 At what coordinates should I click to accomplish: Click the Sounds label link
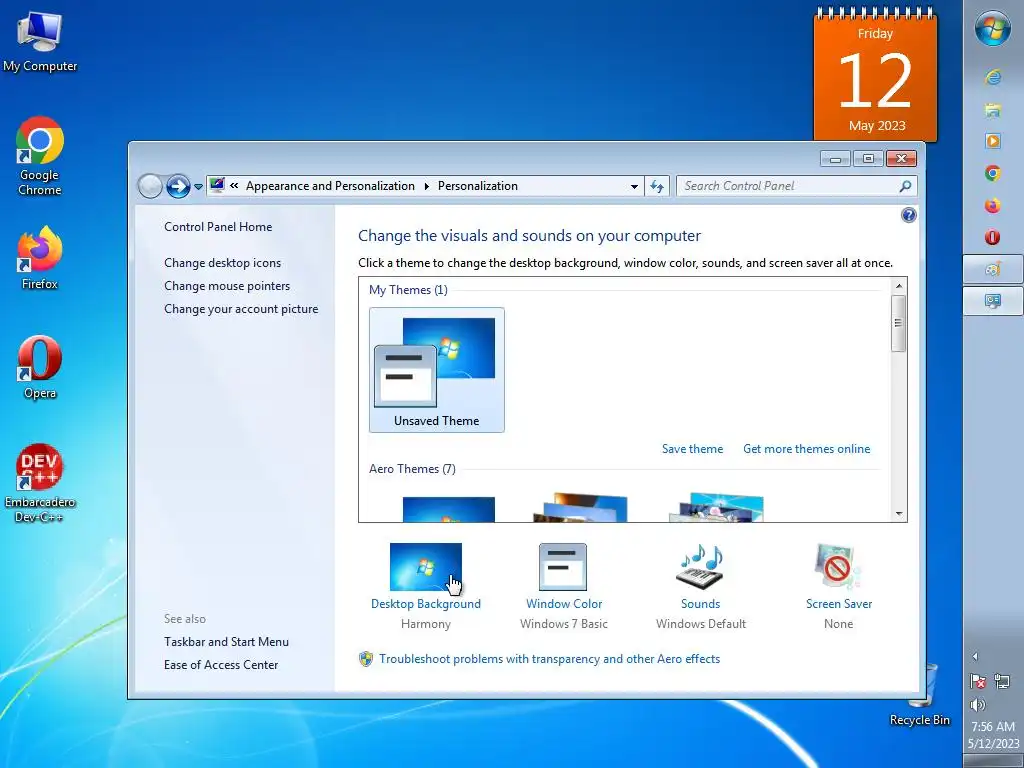701,604
